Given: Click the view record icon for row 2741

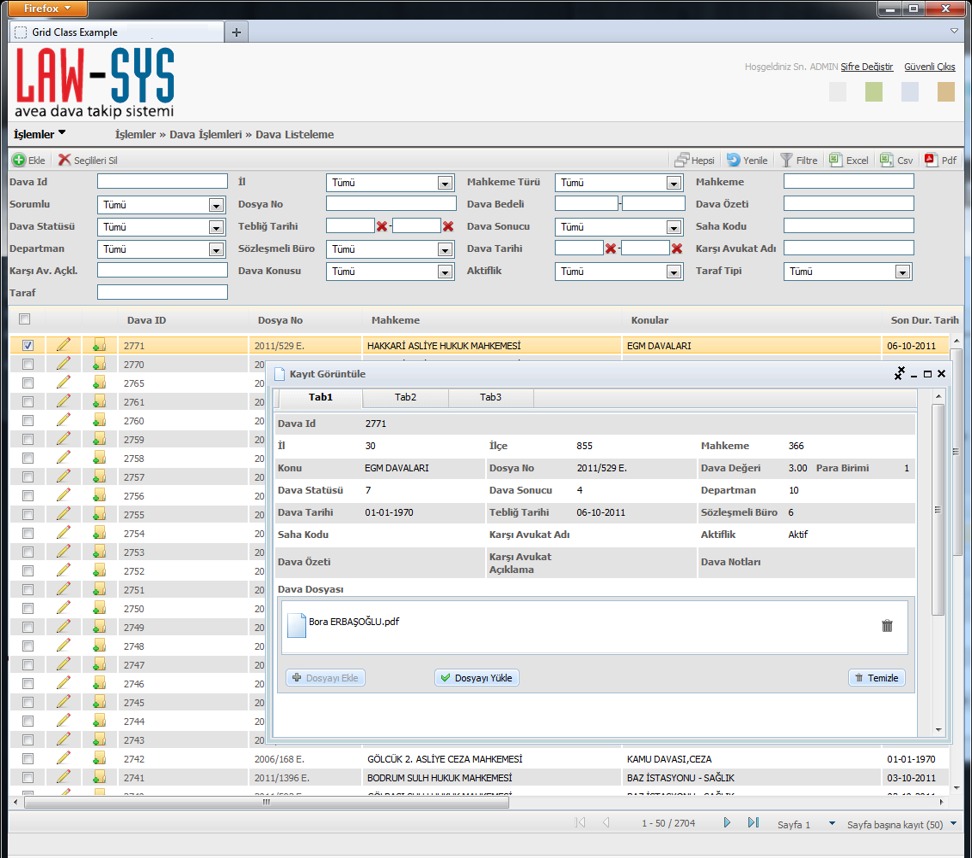Looking at the screenshot, I should click(99, 777).
